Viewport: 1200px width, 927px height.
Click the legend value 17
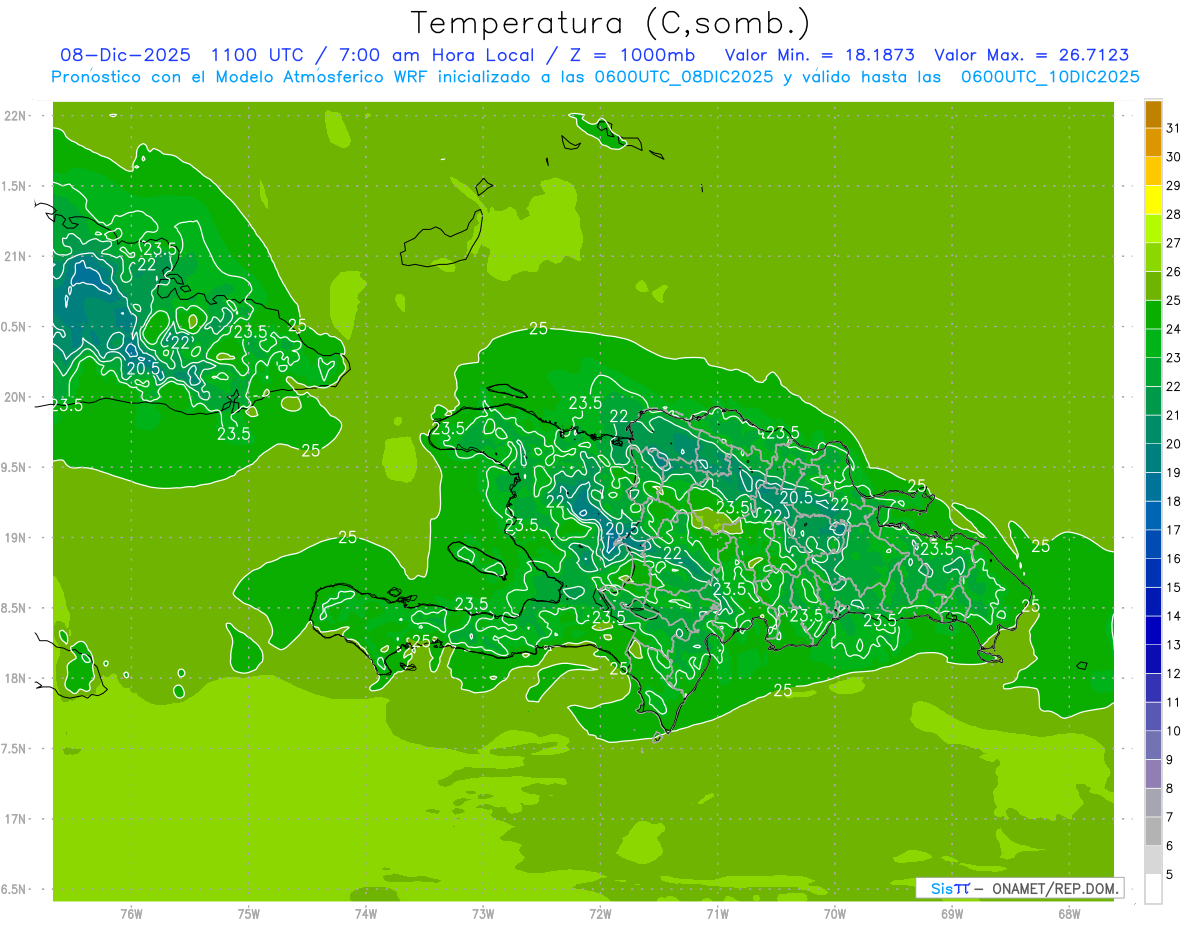(x=1174, y=530)
